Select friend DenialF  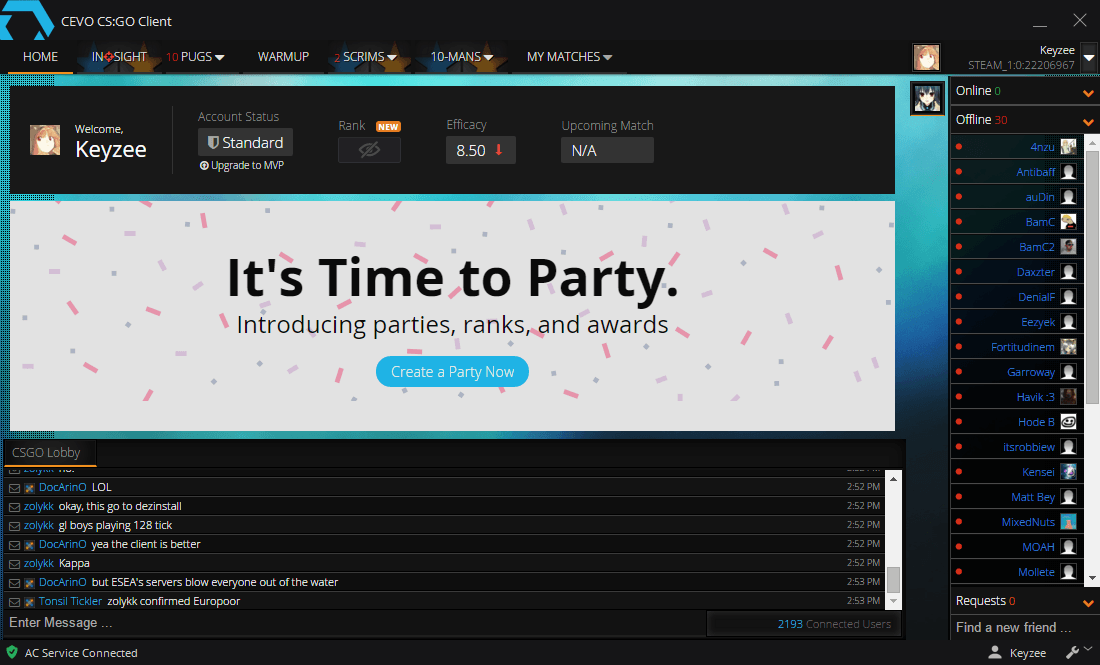point(1017,297)
